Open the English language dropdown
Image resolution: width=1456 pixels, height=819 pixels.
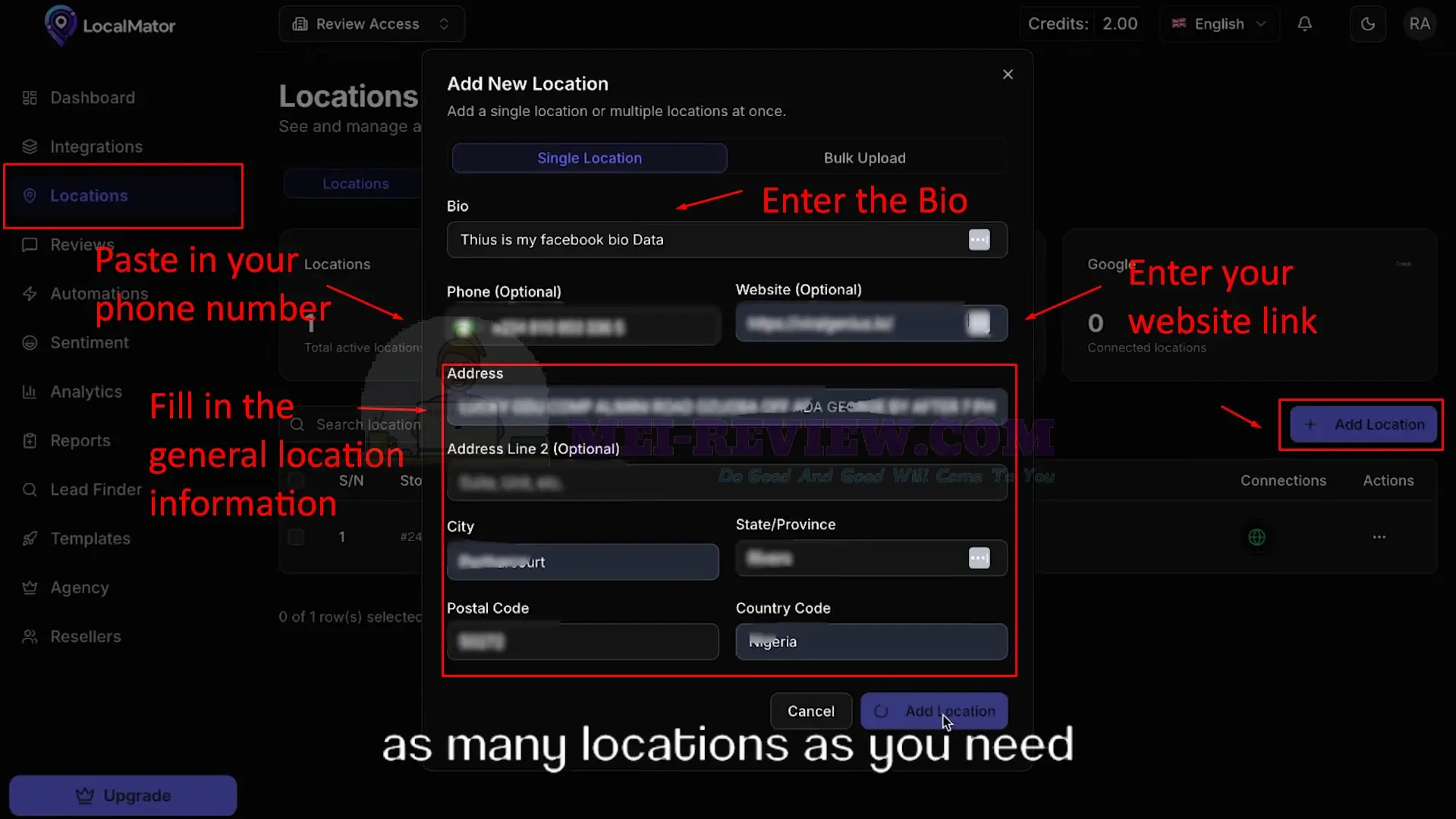point(1219,24)
